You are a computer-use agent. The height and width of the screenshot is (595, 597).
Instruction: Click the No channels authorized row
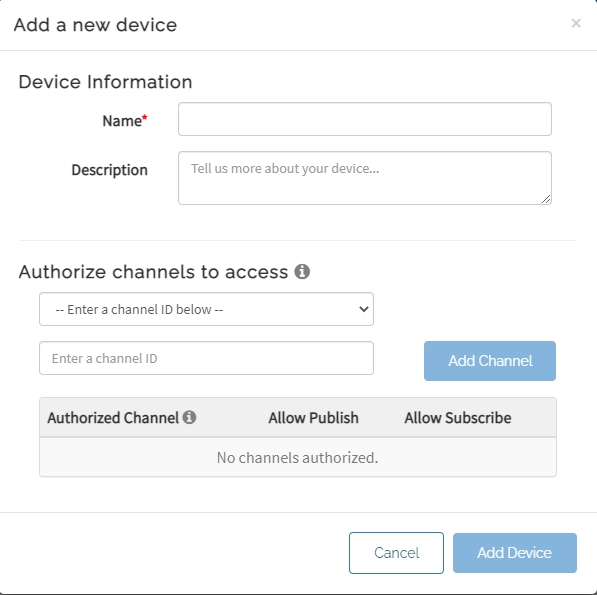point(298,457)
